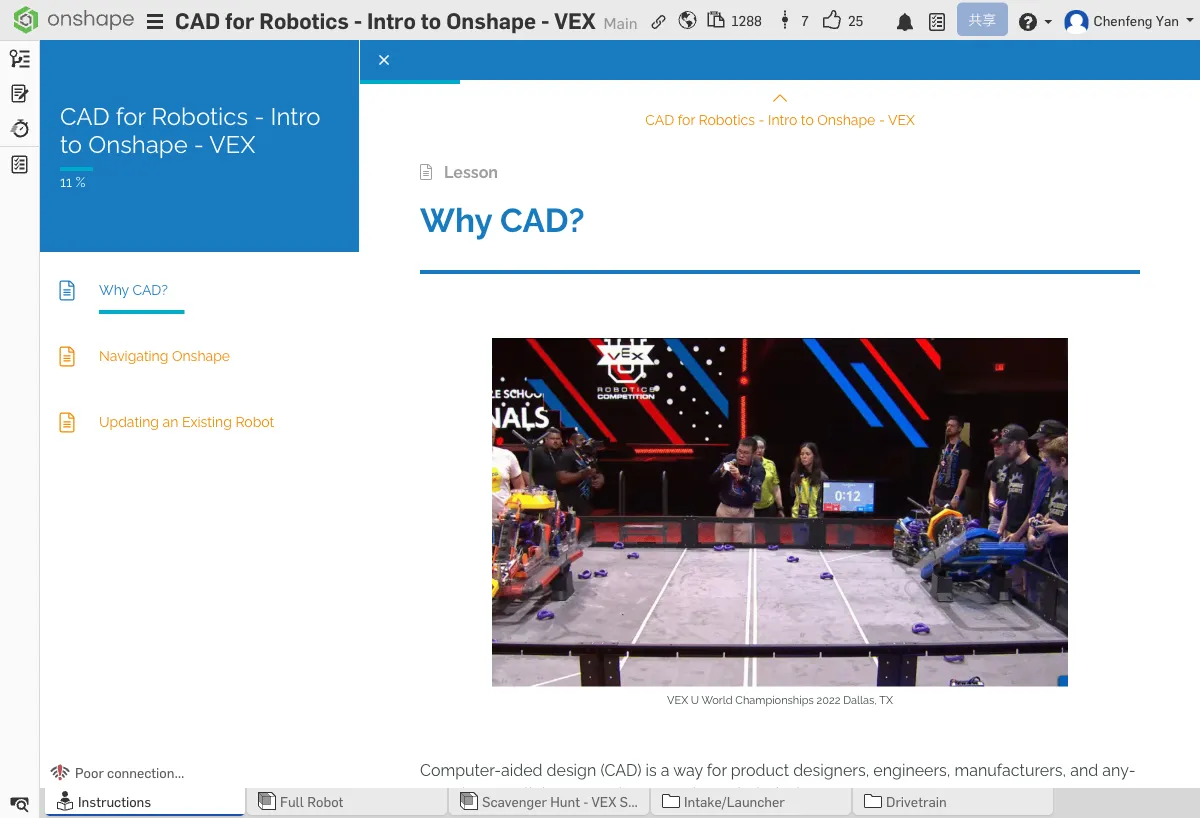
Task: Close the lesson panel with the X button
Action: [x=383, y=60]
